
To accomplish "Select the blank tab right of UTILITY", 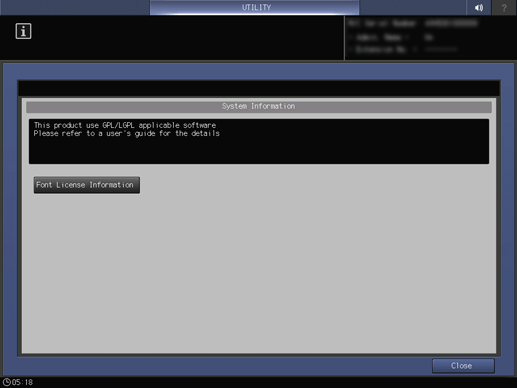I will [x=413, y=7].
